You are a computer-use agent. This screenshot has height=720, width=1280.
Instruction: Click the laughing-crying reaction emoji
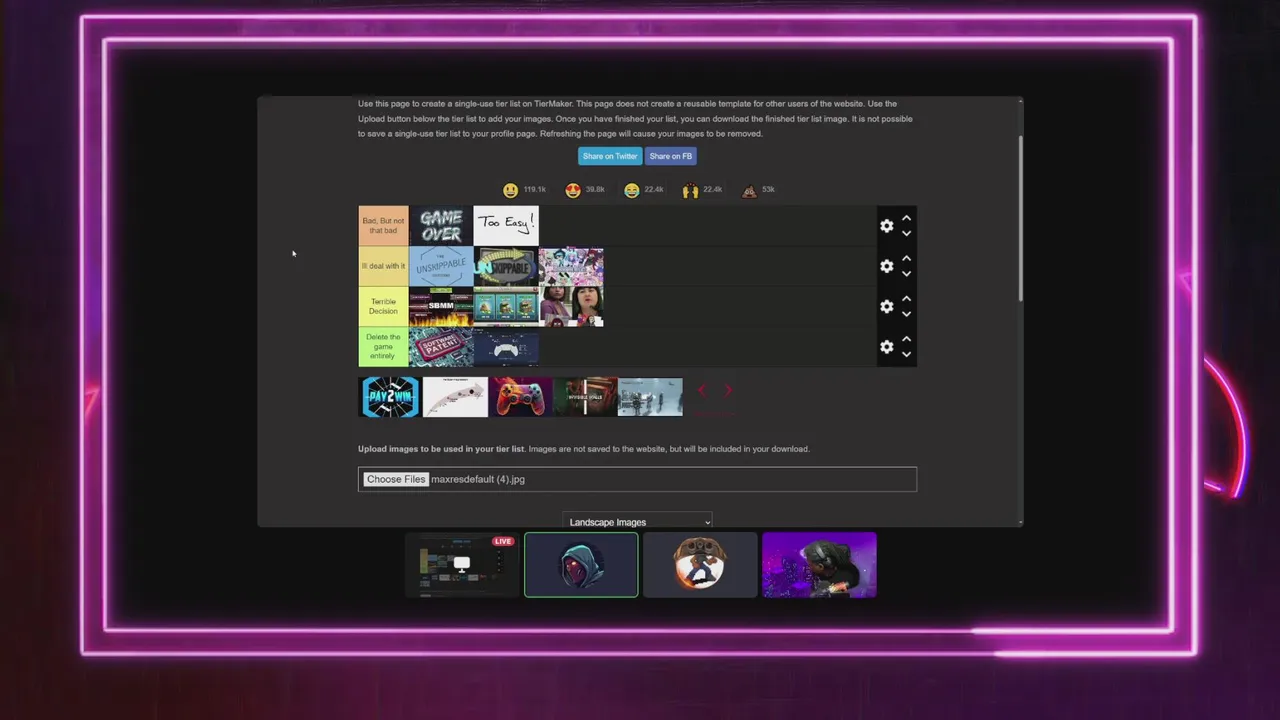pyautogui.click(x=631, y=190)
